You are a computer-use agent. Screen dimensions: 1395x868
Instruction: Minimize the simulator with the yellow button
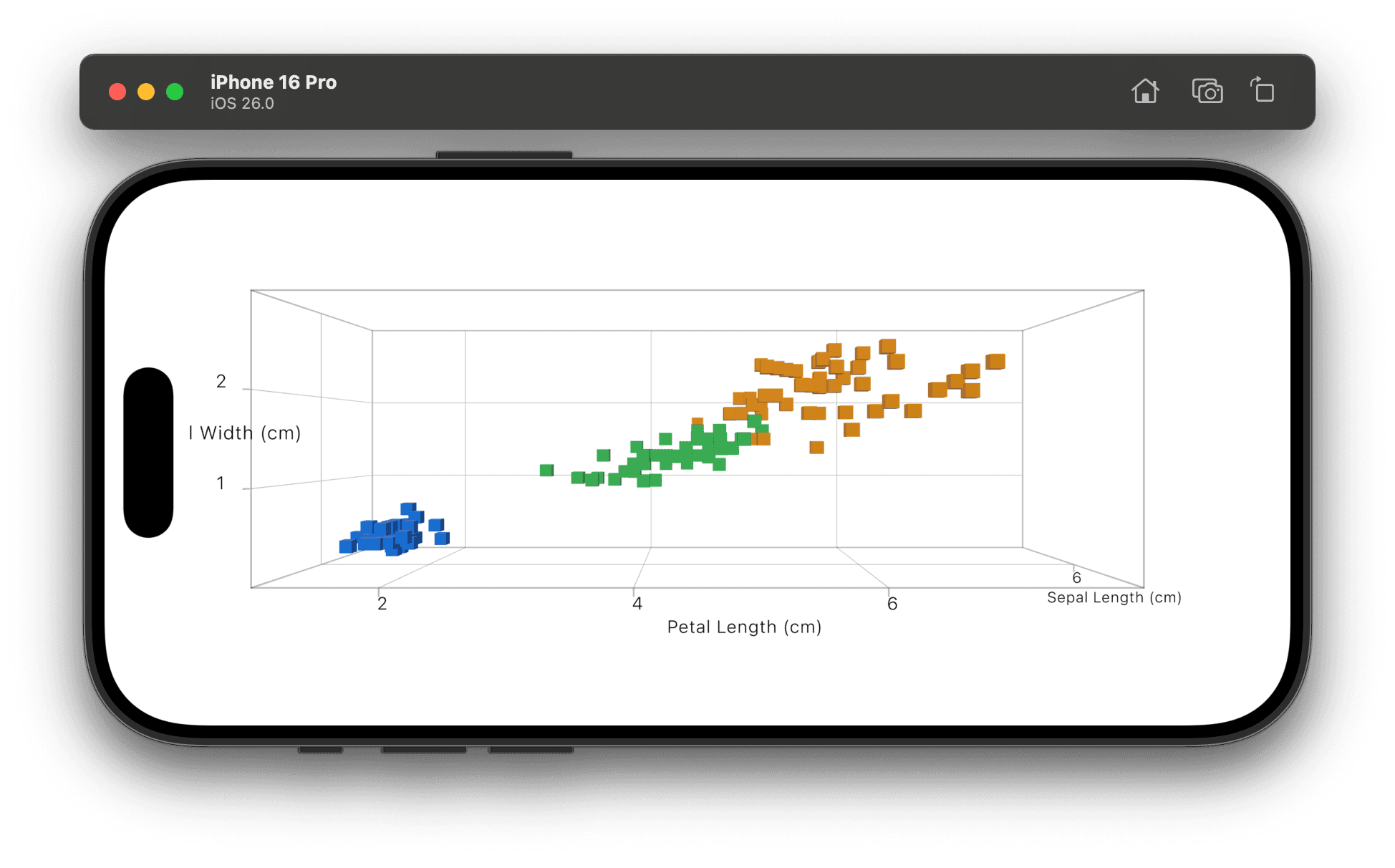tap(146, 92)
